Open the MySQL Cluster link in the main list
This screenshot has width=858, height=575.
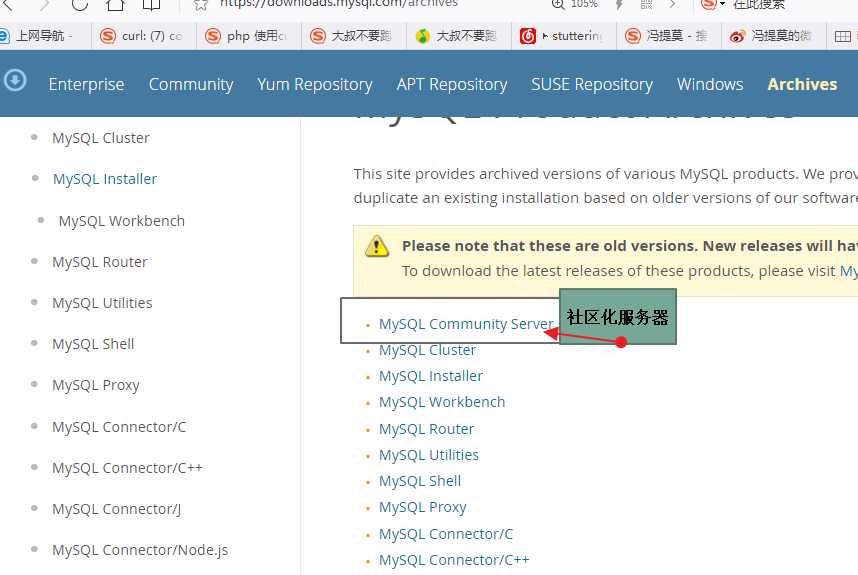pos(427,350)
